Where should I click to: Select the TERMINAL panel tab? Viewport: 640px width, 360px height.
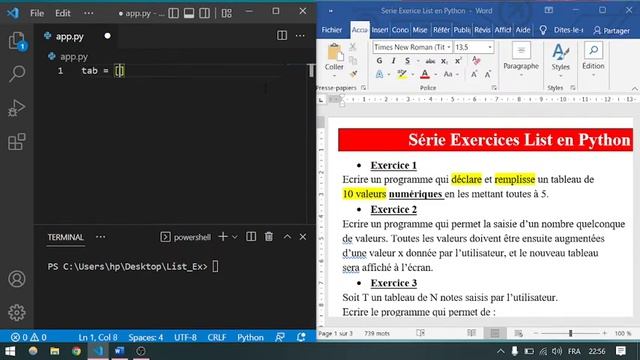pyautogui.click(x=65, y=237)
